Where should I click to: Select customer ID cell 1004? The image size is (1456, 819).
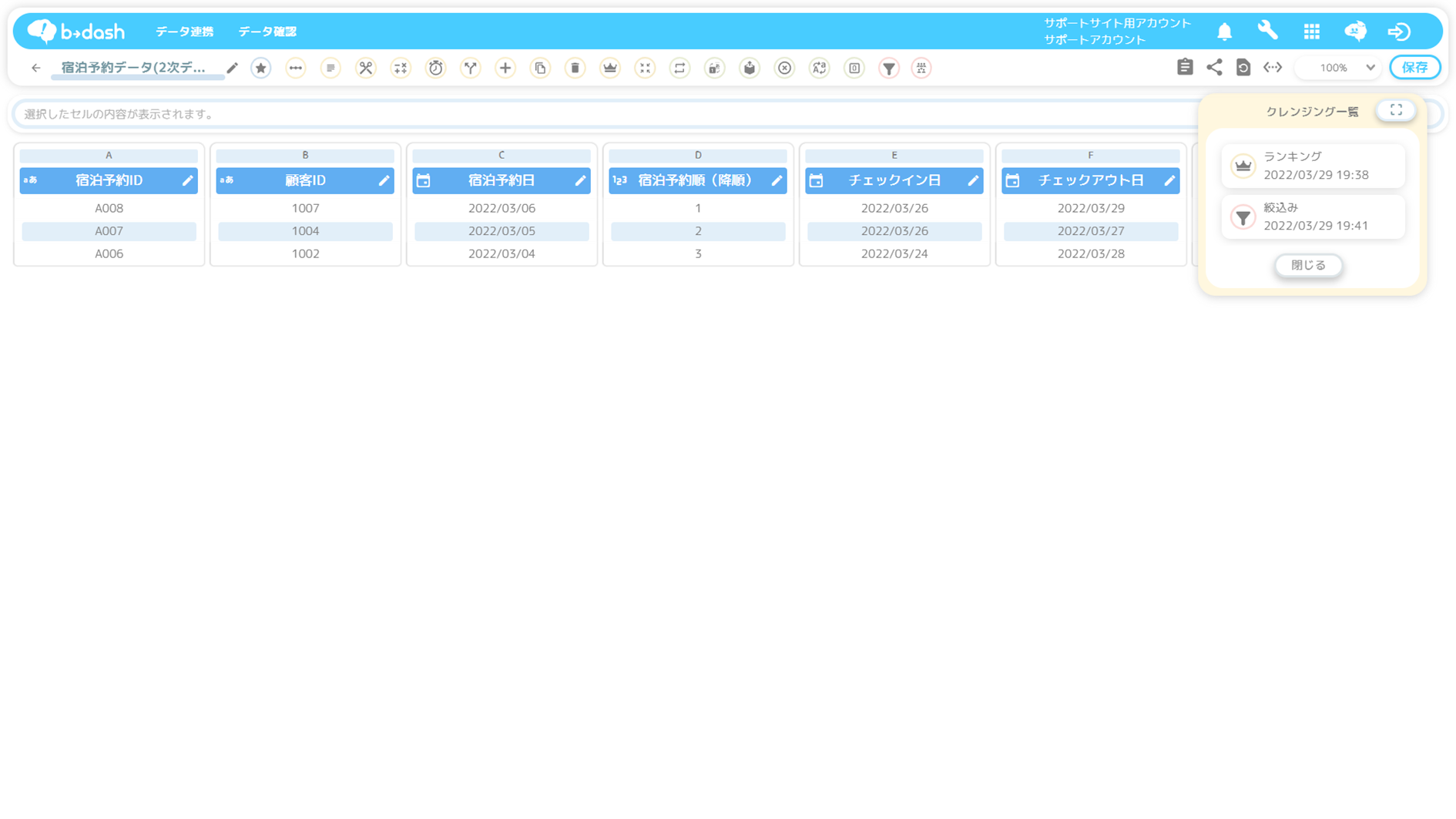click(x=305, y=231)
